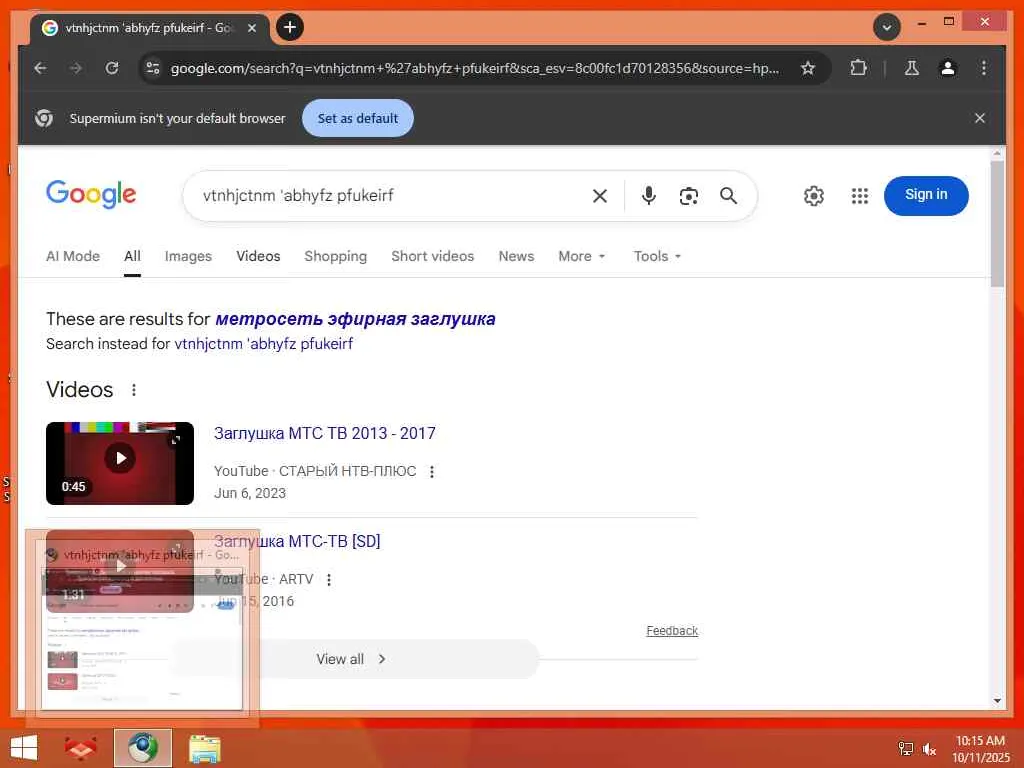Open the browser profile icon
The width and height of the screenshot is (1024, 768).
coord(948,68)
